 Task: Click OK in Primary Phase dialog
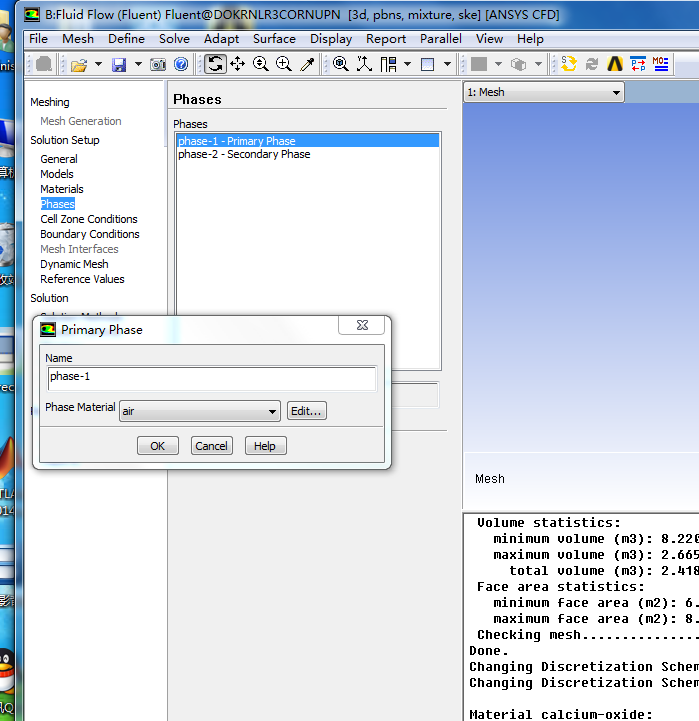tap(157, 446)
